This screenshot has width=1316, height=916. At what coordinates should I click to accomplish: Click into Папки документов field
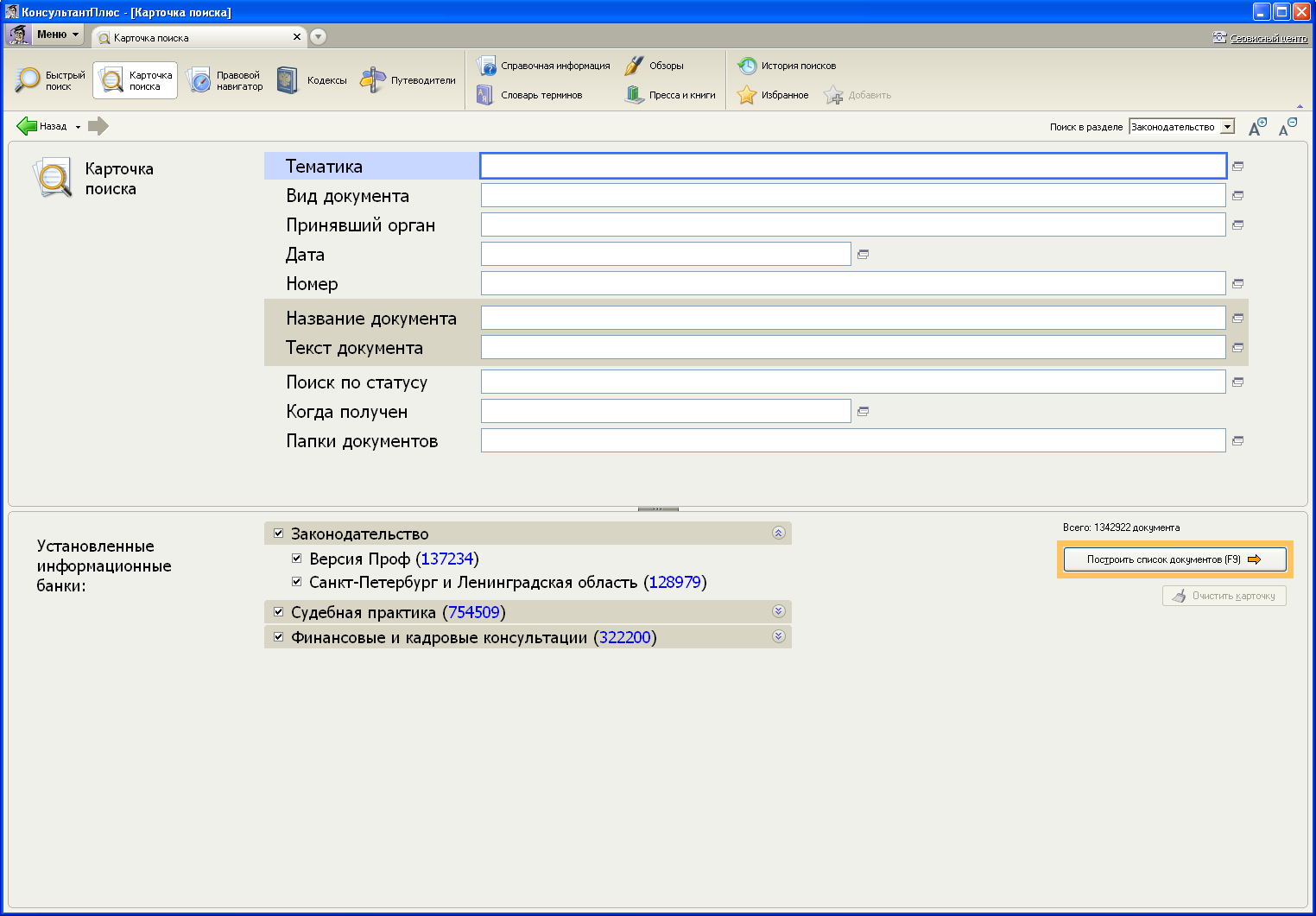[x=853, y=440]
